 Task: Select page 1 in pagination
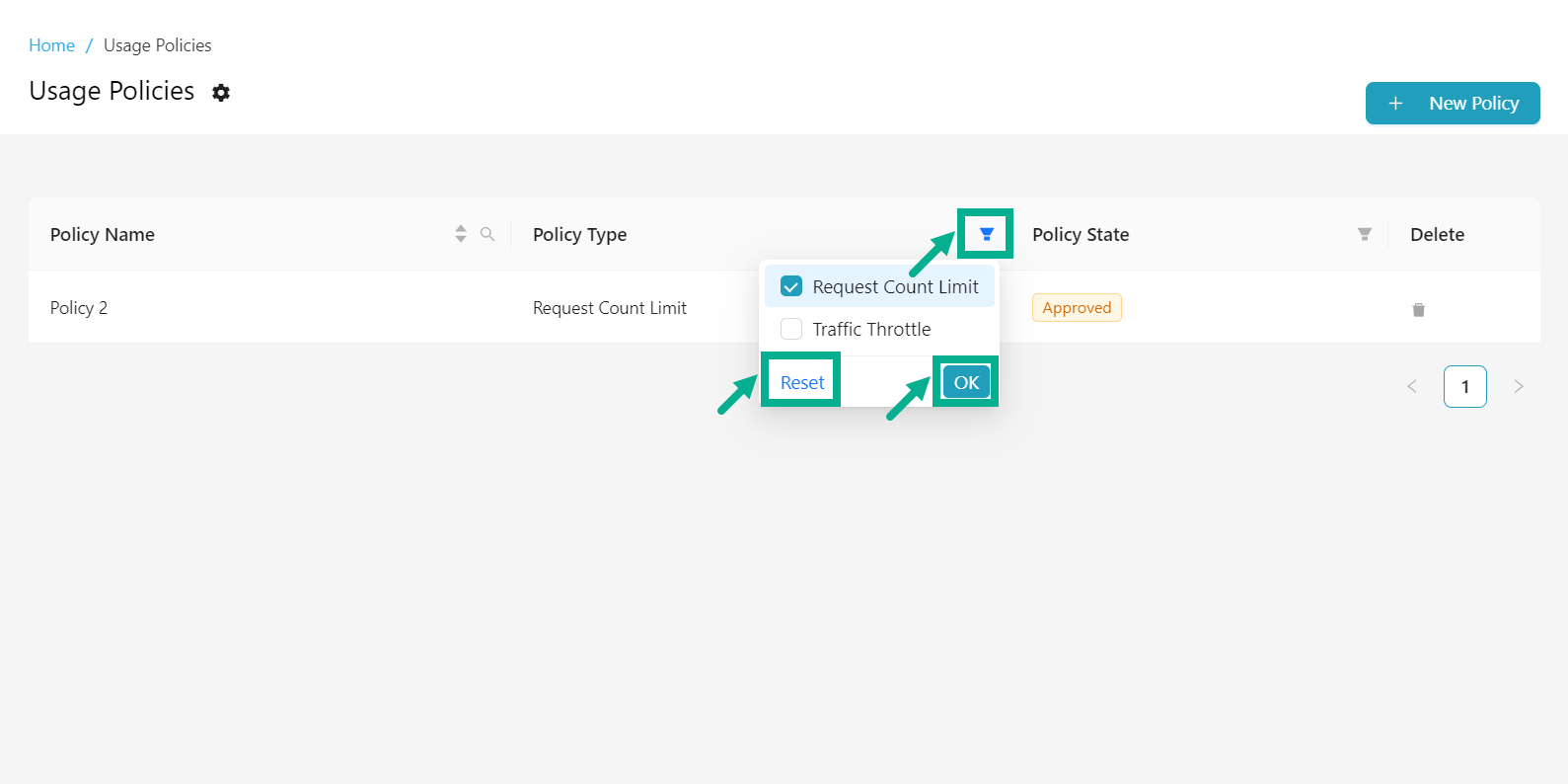click(1464, 386)
